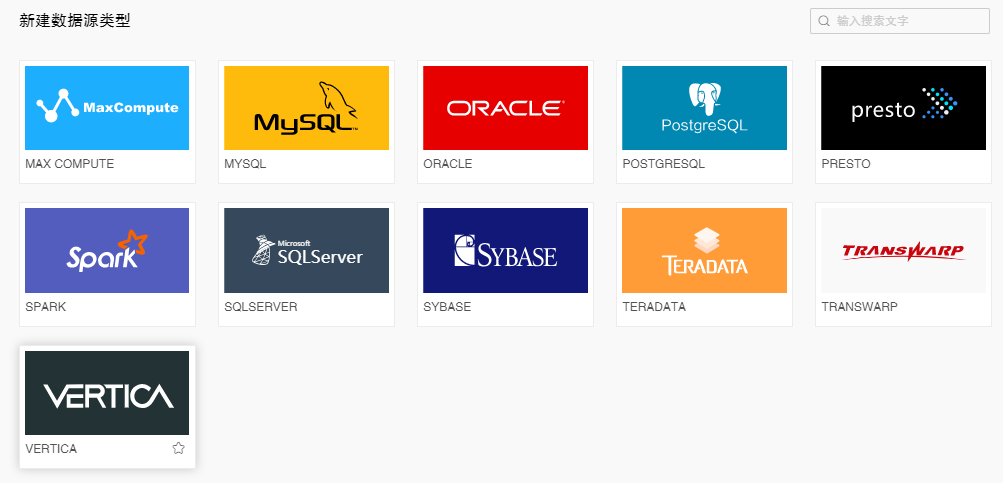Click the 新建数据源类型 heading

(x=75, y=21)
